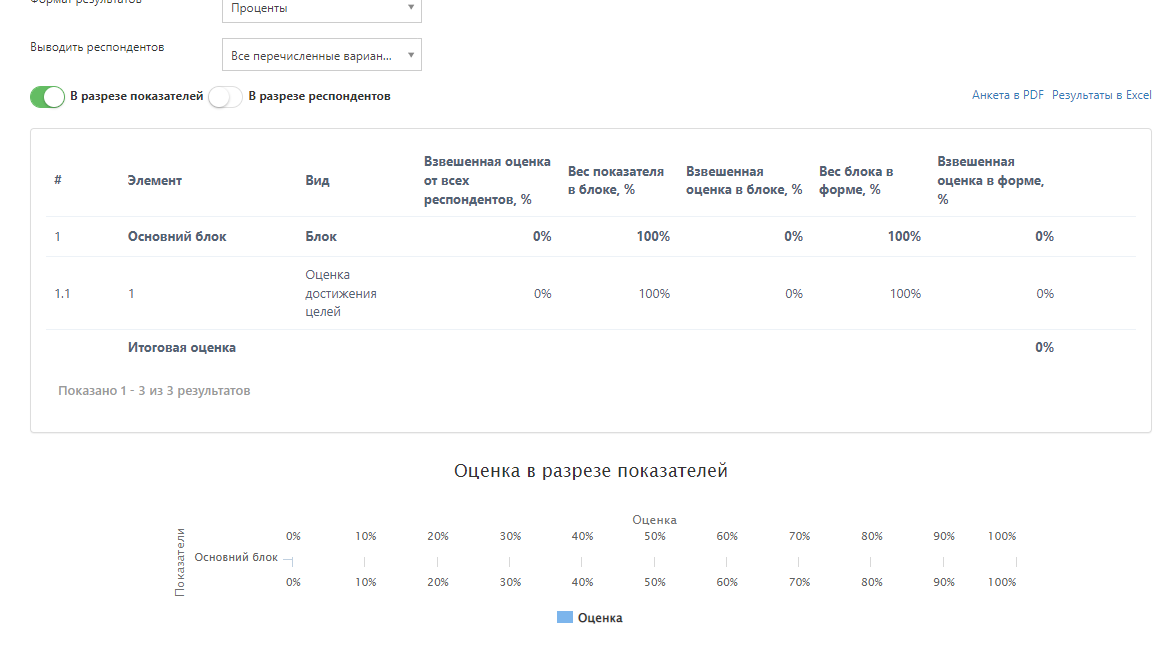Click "Основний блок" label on chart axis
This screenshot has height=657, width=1176.
point(236,557)
